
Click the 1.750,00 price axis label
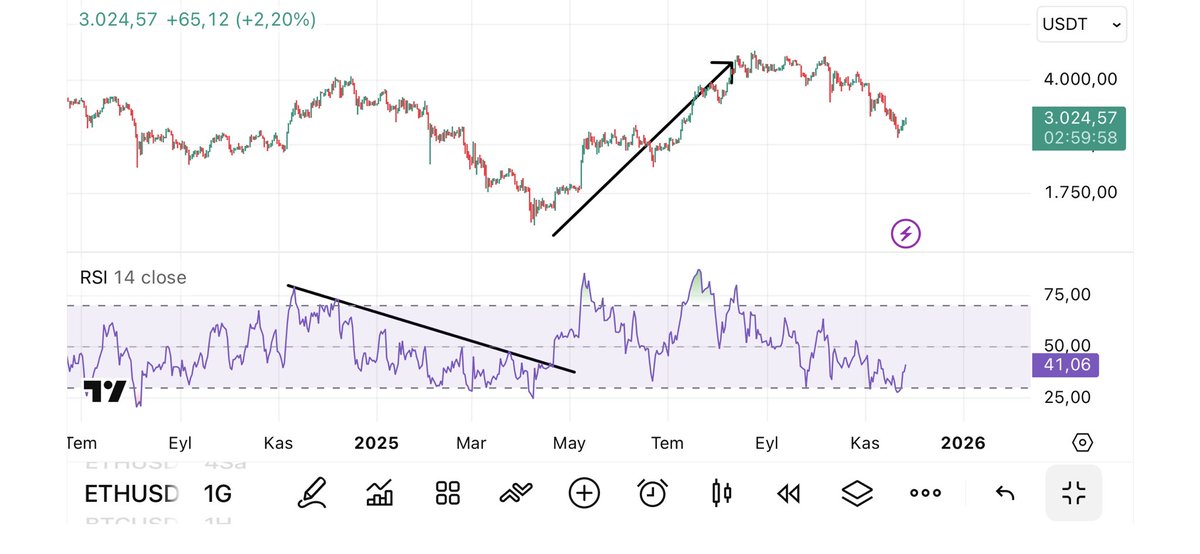(1079, 192)
